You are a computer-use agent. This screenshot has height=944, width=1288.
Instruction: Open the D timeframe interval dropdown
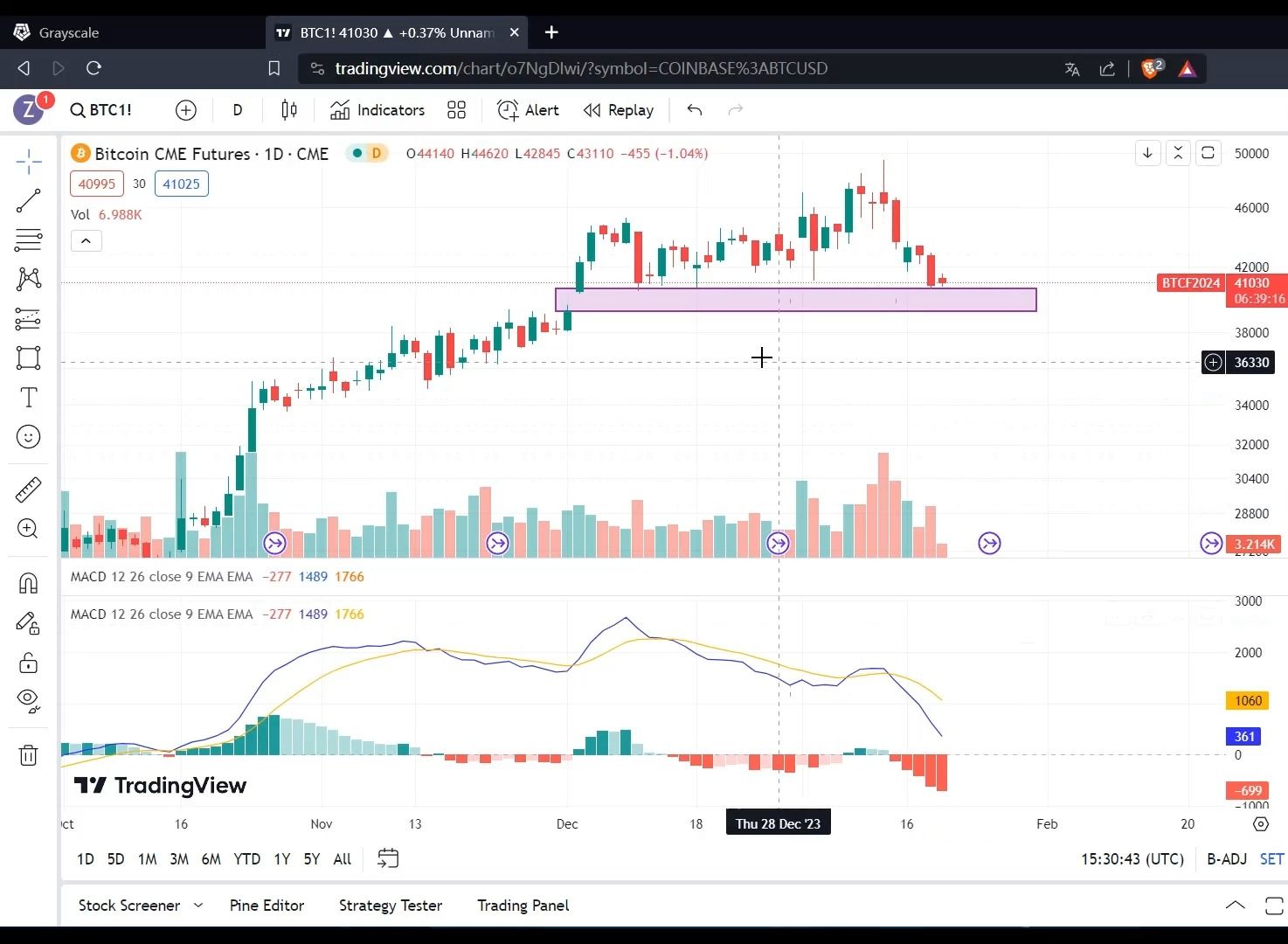coord(238,110)
